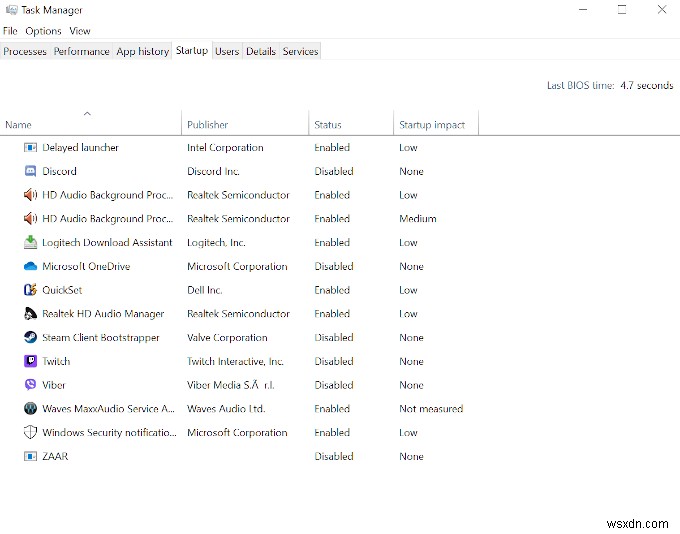Screen dimensions: 680x534
Task: Select the Viber name
Action: tap(54, 385)
